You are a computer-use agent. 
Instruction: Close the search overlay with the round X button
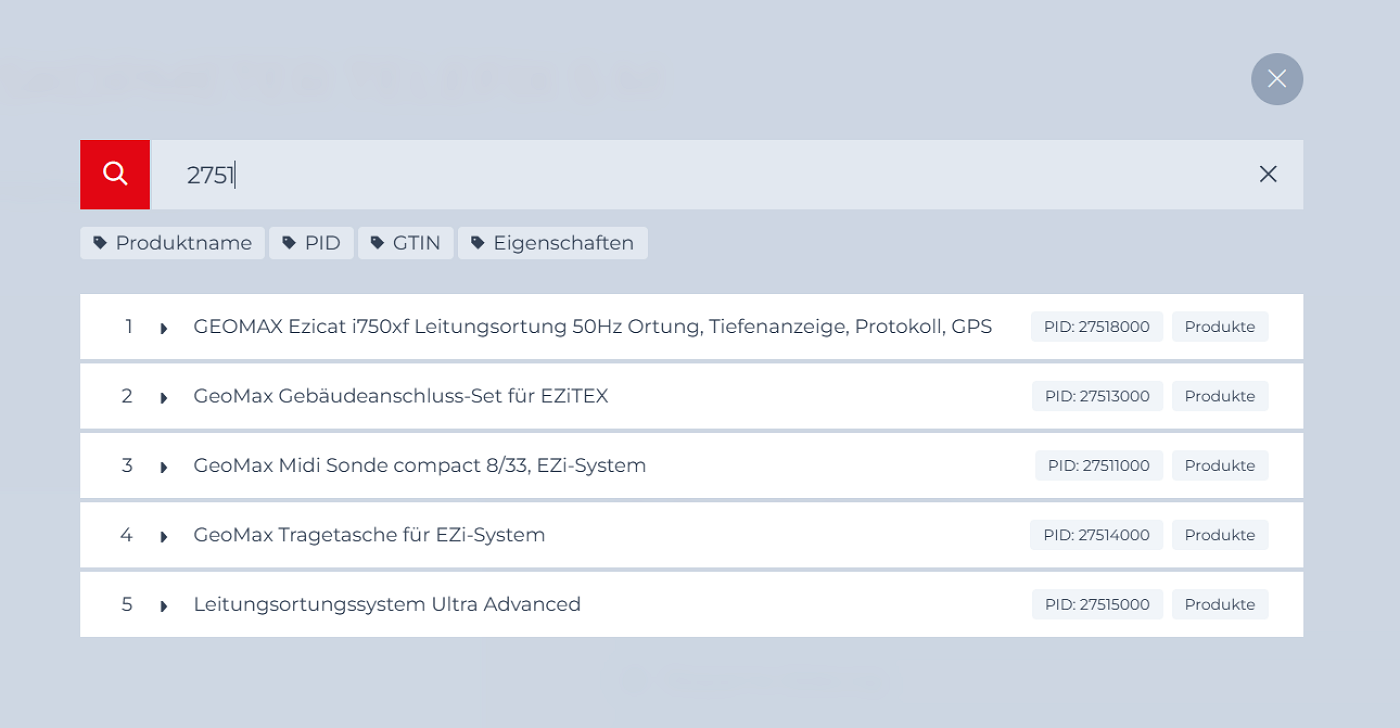pyautogui.click(x=1277, y=79)
